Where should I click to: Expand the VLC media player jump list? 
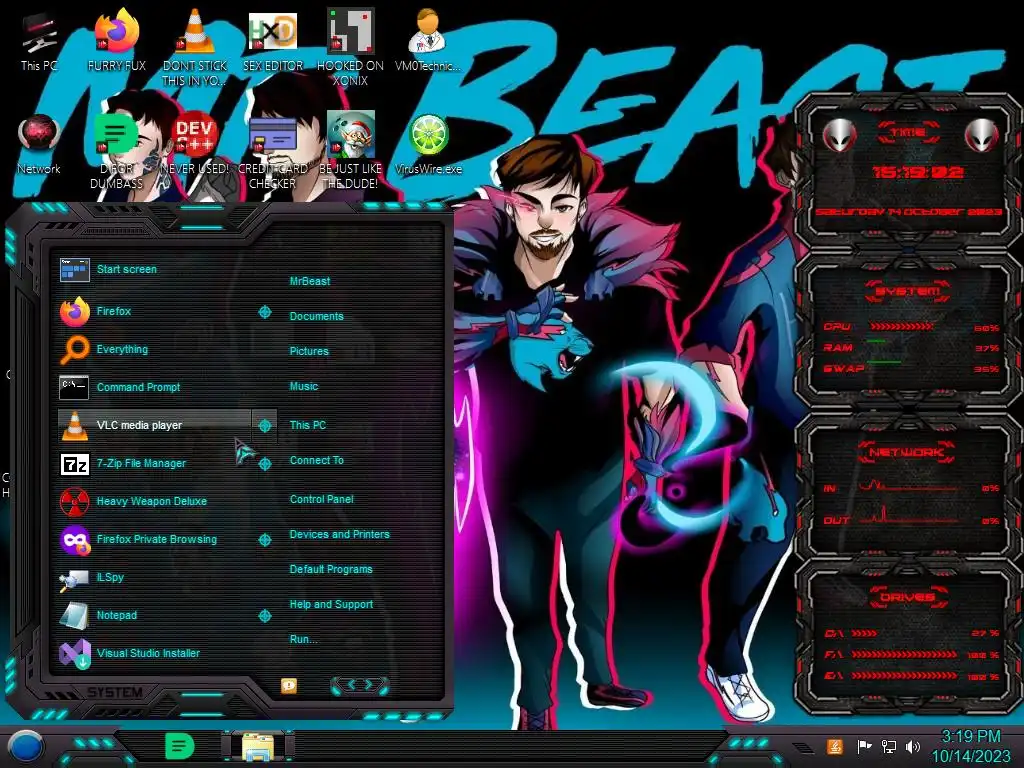[264, 426]
